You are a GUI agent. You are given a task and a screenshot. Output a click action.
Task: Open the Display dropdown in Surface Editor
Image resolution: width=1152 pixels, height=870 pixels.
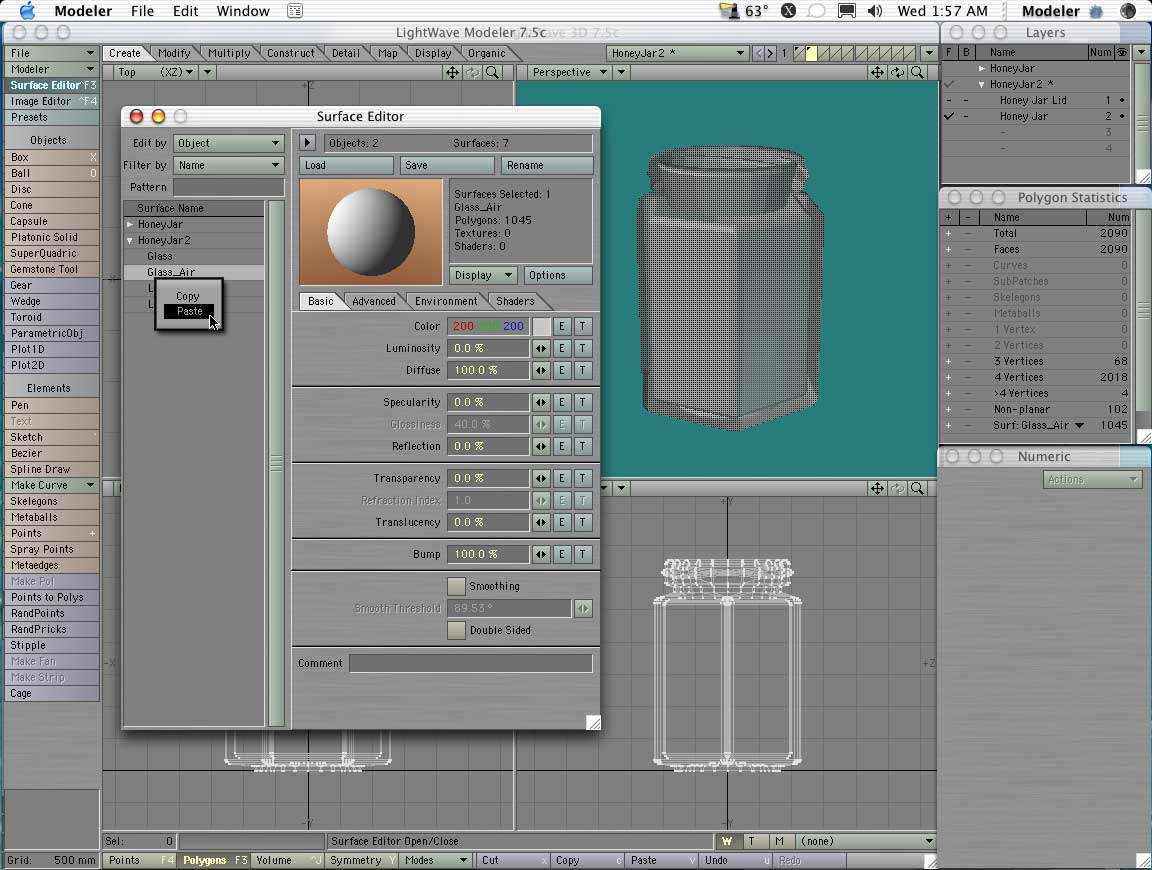pos(483,276)
